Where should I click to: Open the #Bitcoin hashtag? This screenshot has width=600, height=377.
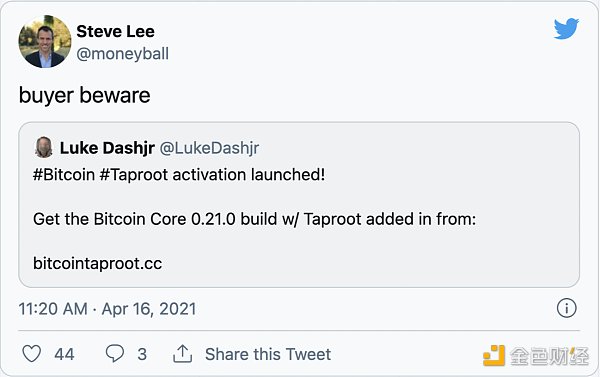pos(64,175)
